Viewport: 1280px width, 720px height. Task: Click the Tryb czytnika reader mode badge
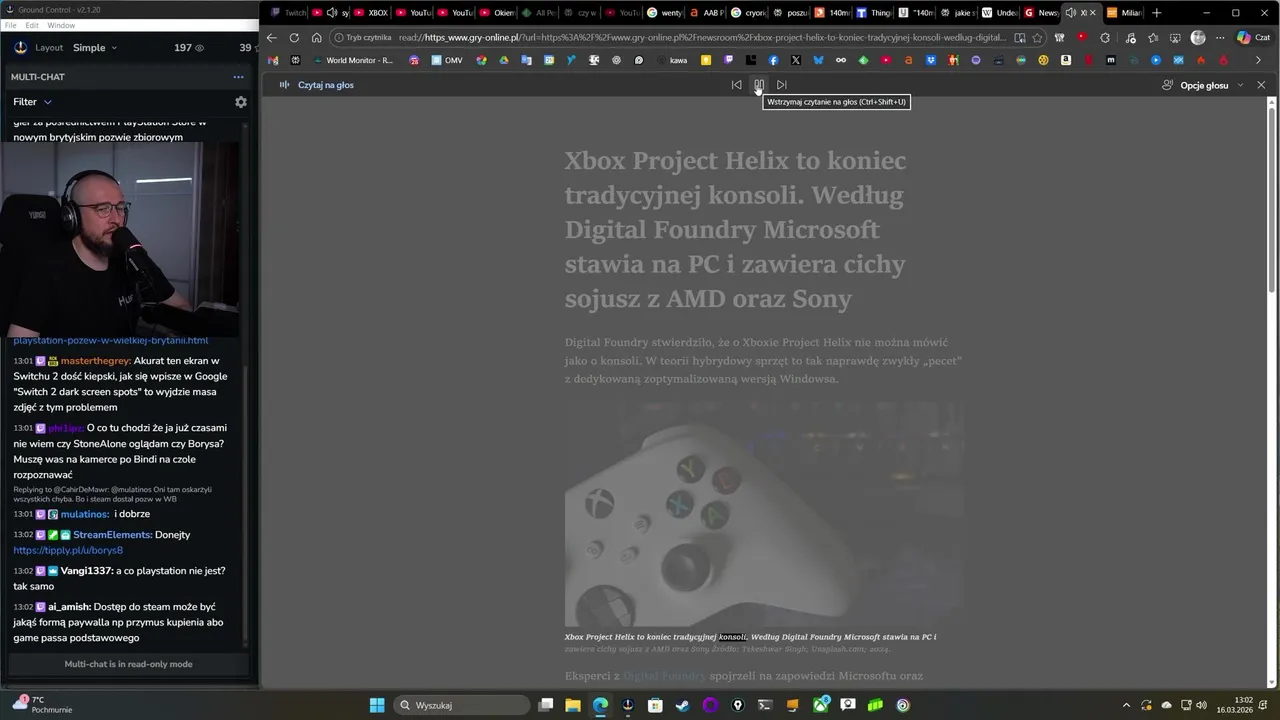click(362, 38)
